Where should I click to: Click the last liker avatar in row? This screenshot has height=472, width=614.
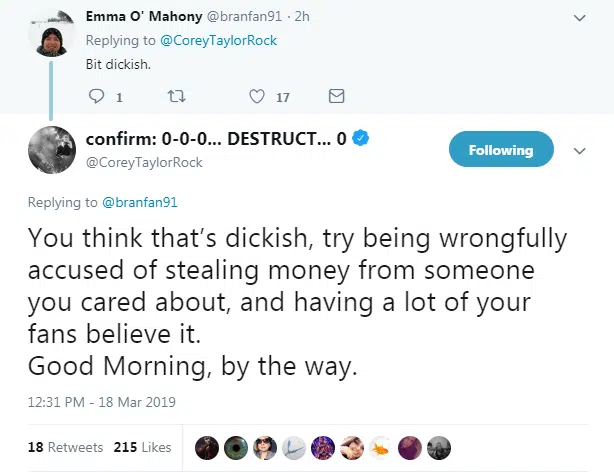tap(439, 447)
